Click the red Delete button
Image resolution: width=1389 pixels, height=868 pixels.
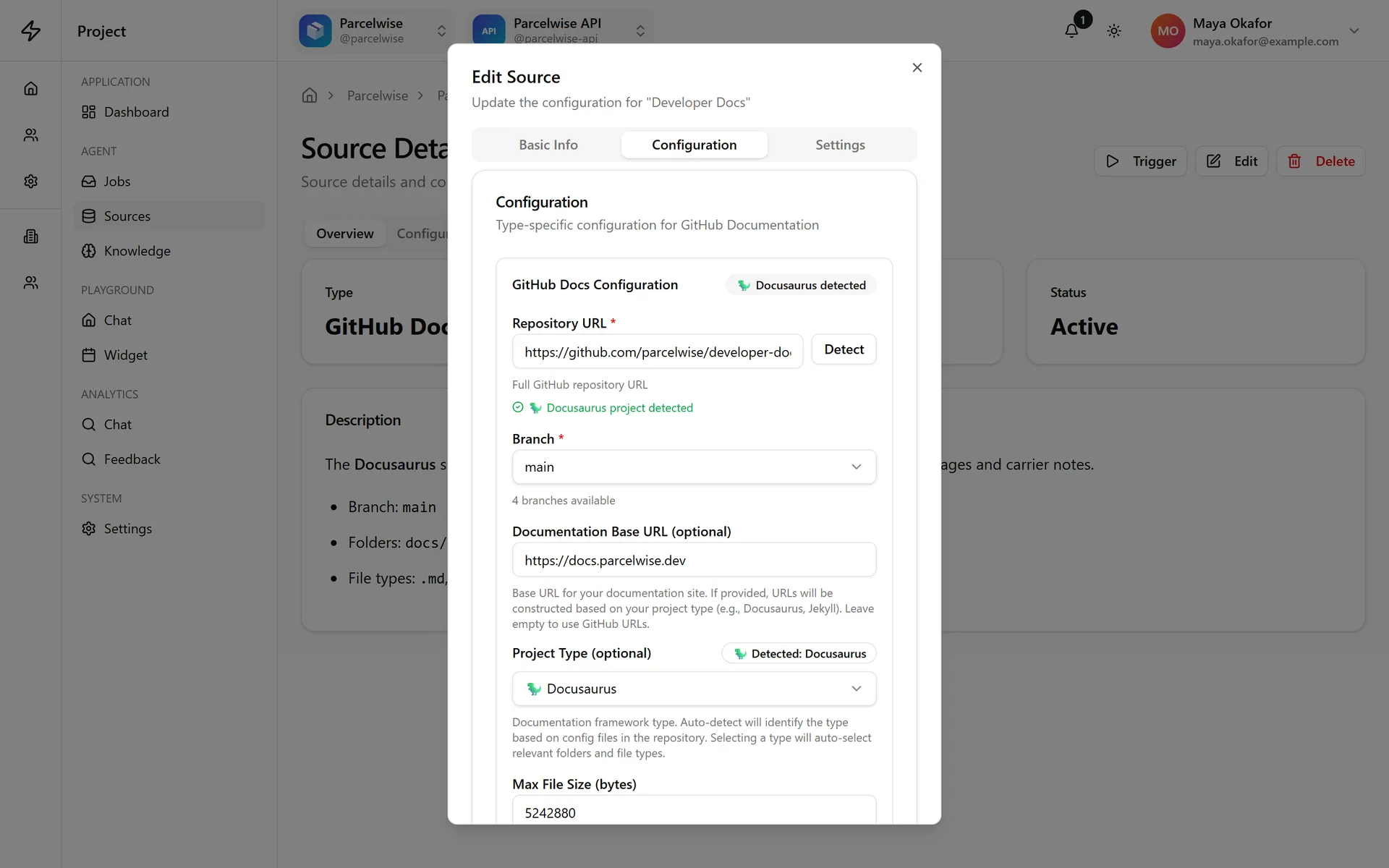1320,161
